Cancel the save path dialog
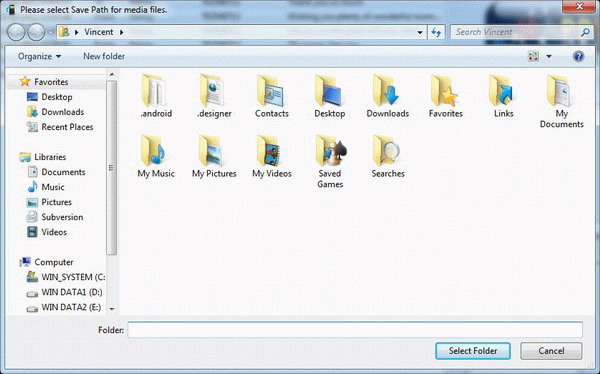The width and height of the screenshot is (600, 374). coord(551,351)
